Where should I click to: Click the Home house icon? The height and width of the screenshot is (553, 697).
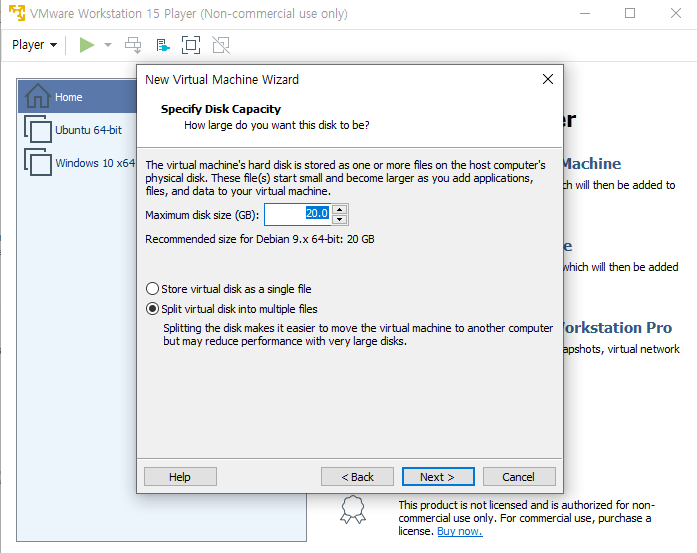click(37, 96)
